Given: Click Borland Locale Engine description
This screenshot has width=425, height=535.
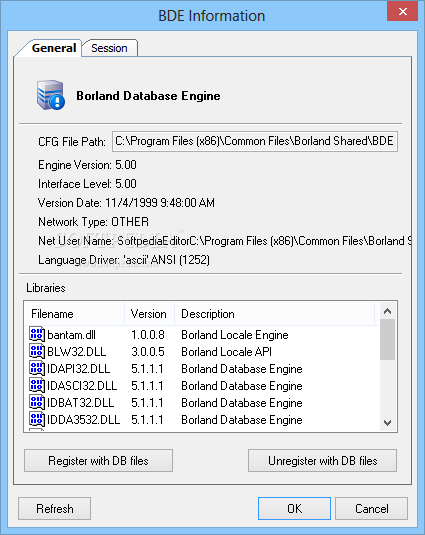Looking at the screenshot, I should click(235, 335).
